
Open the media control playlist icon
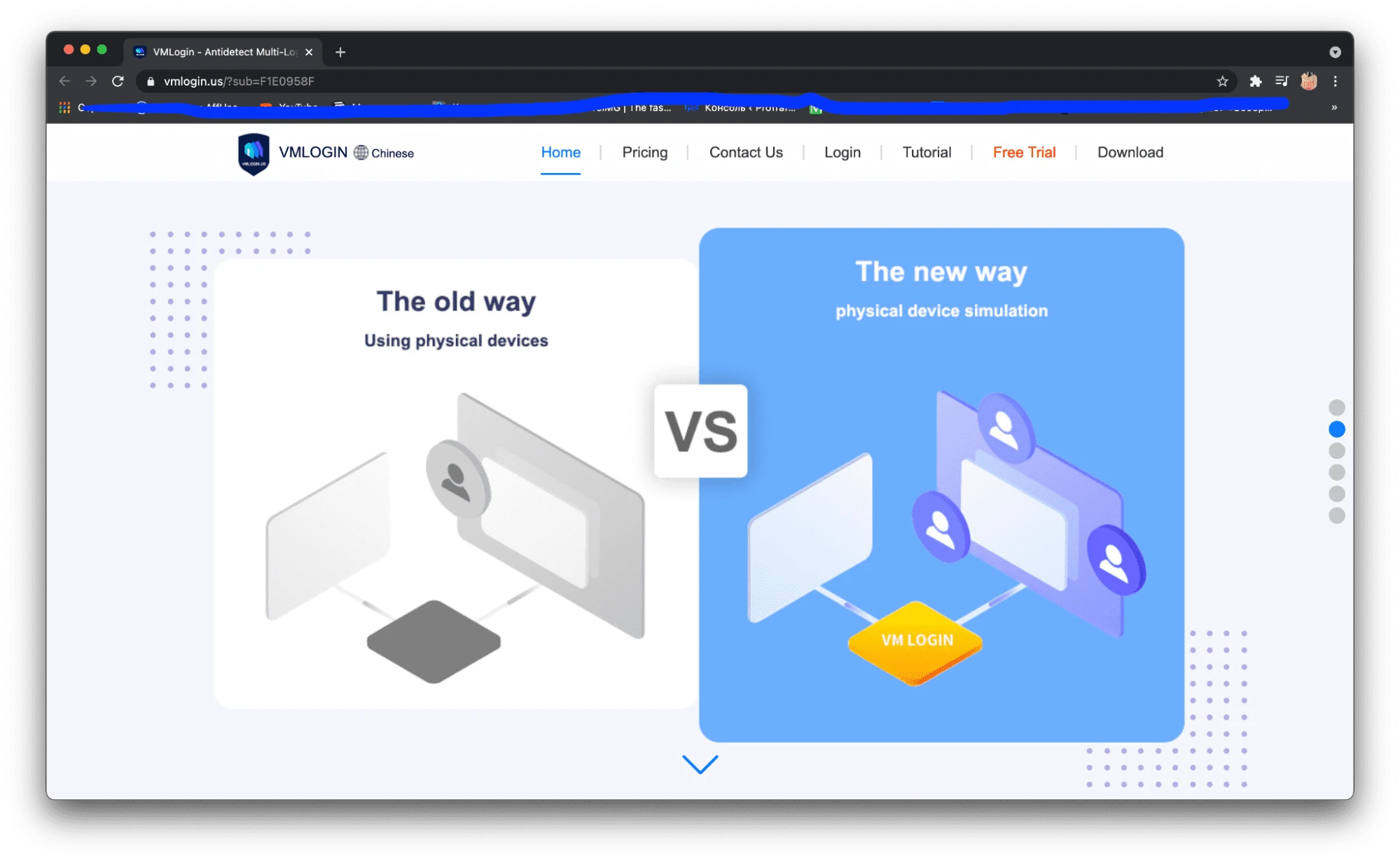click(x=1282, y=81)
